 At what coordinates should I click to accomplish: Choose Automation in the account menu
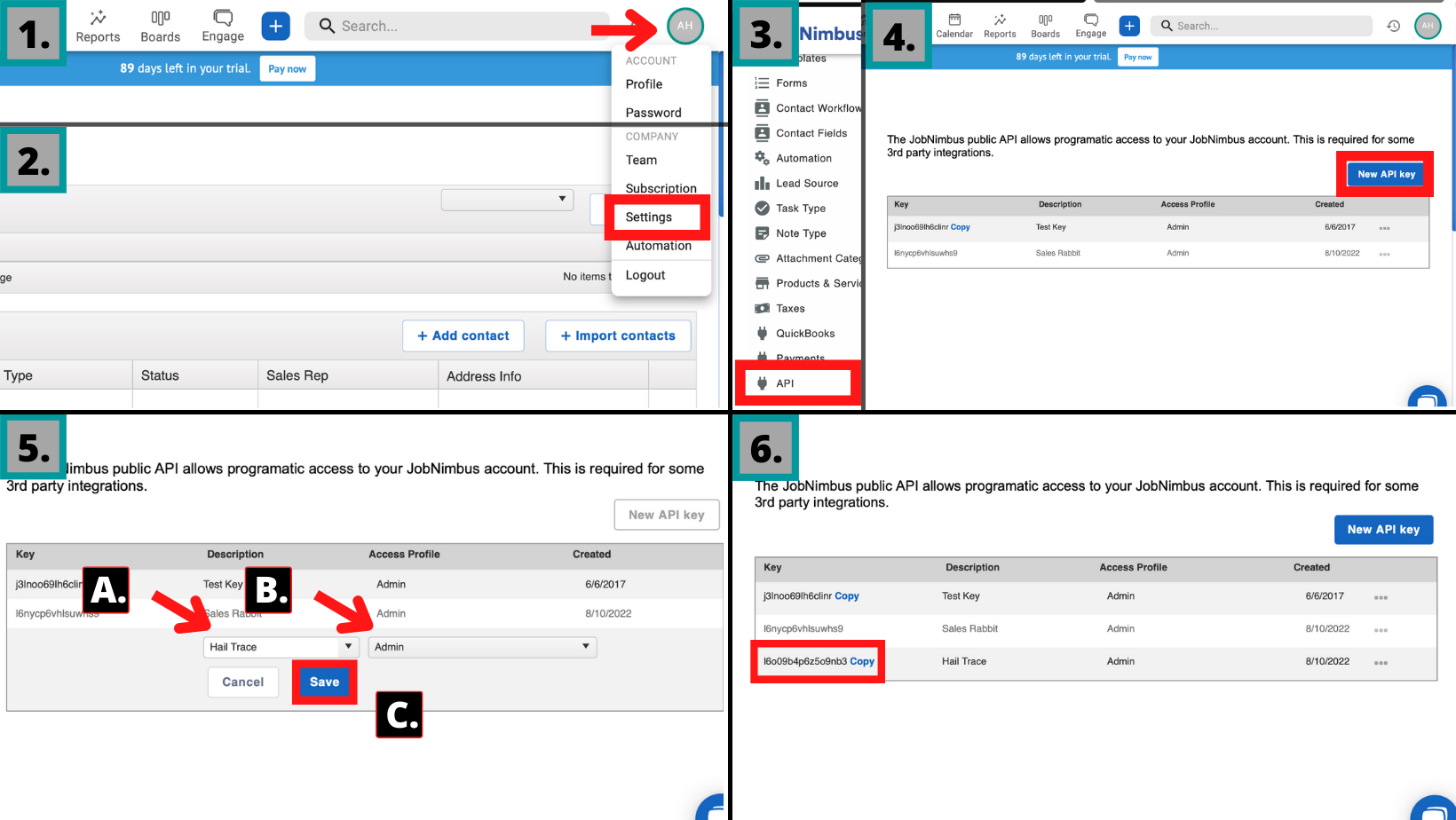pyautogui.click(x=658, y=246)
